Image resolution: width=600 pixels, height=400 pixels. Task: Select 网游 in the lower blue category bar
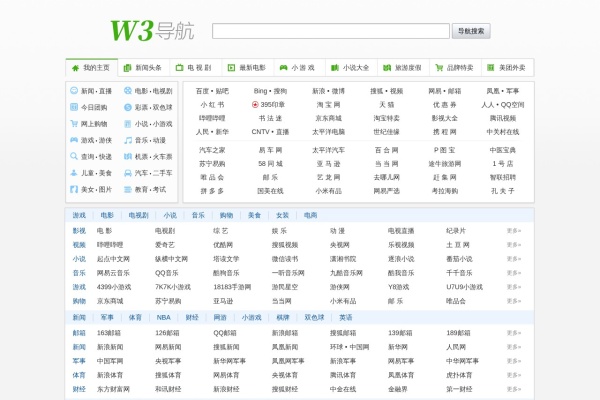[x=220, y=317]
